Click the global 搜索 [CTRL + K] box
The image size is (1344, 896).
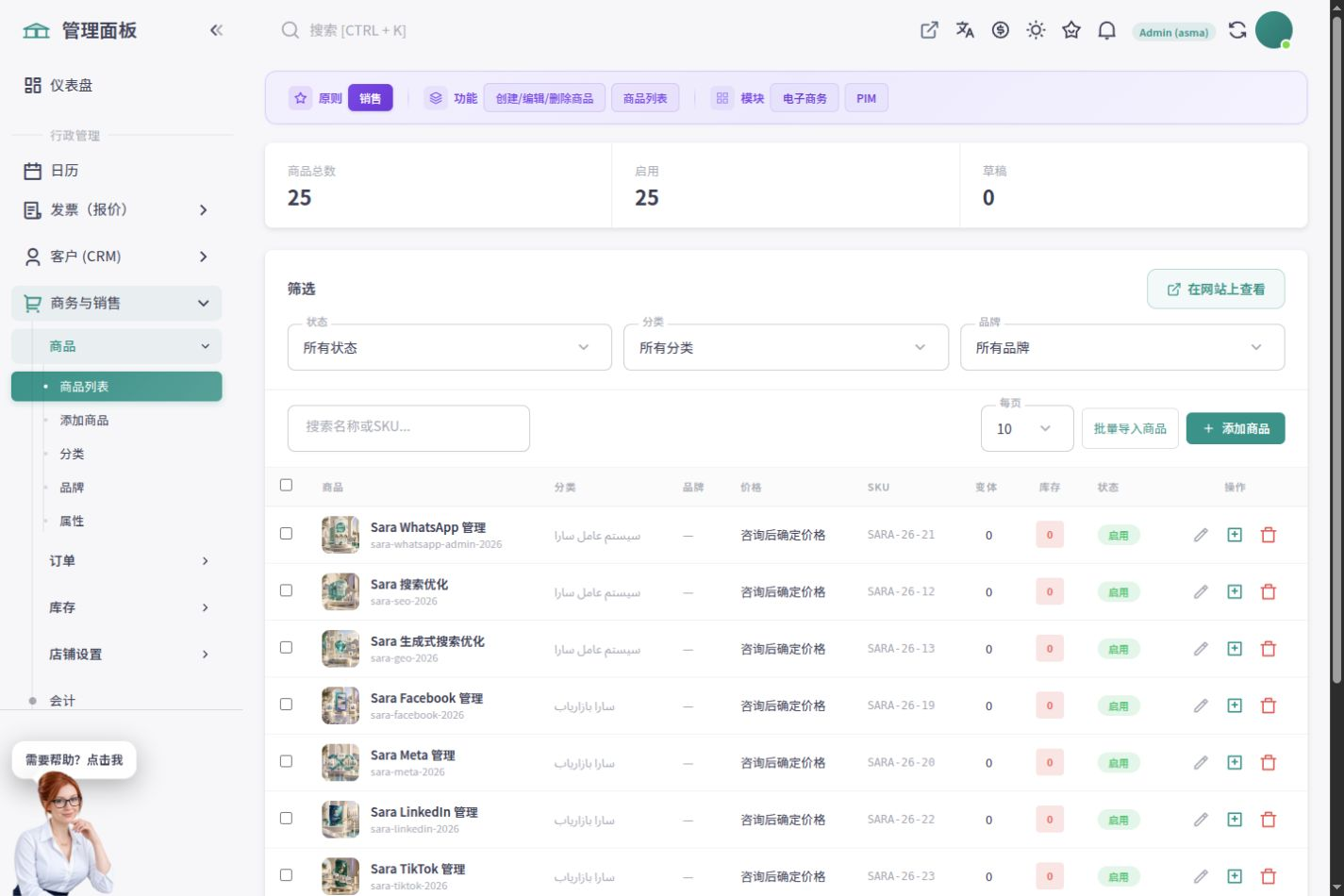point(358,30)
